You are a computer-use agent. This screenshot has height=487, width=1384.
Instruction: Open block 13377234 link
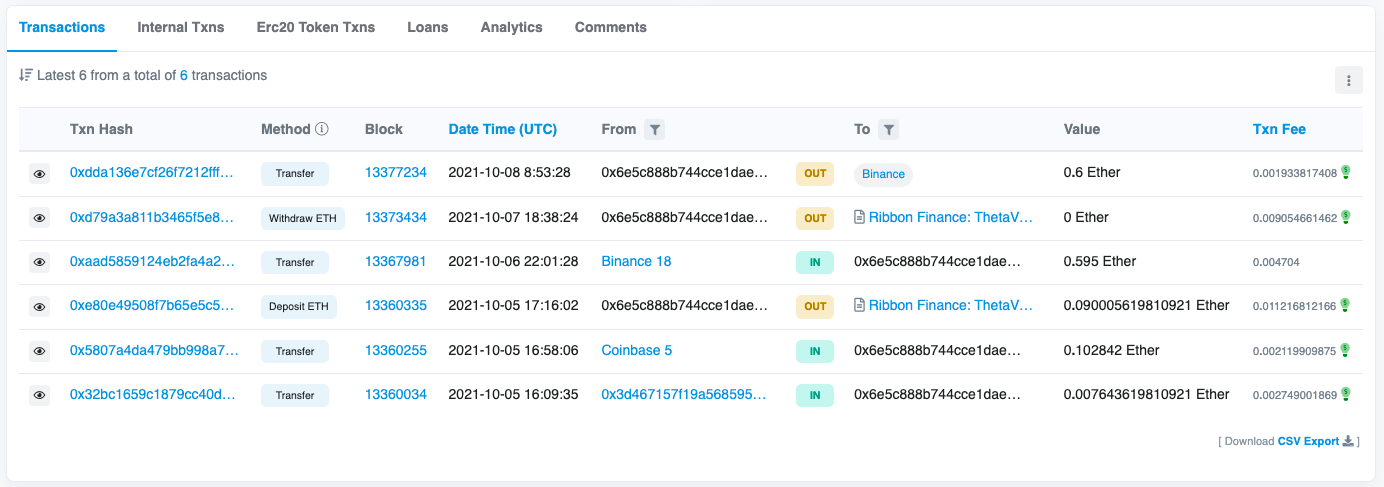tap(395, 173)
